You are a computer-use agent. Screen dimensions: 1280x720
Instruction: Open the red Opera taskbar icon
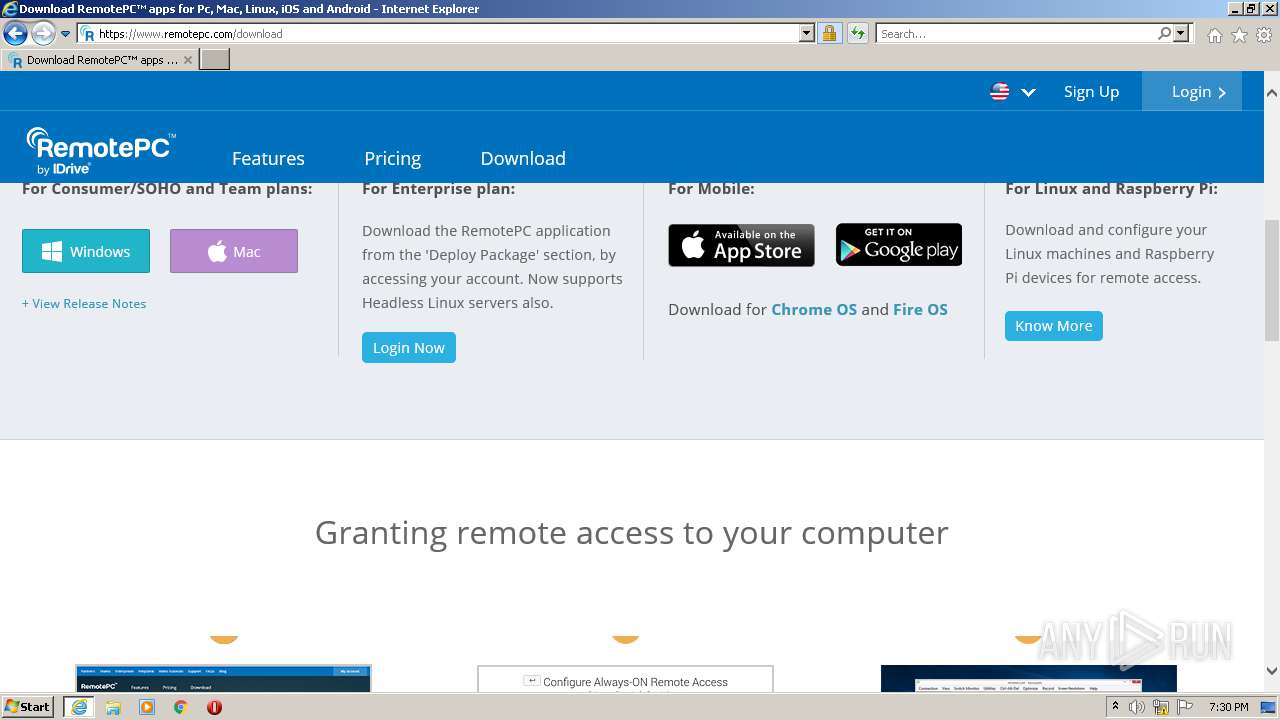[214, 707]
